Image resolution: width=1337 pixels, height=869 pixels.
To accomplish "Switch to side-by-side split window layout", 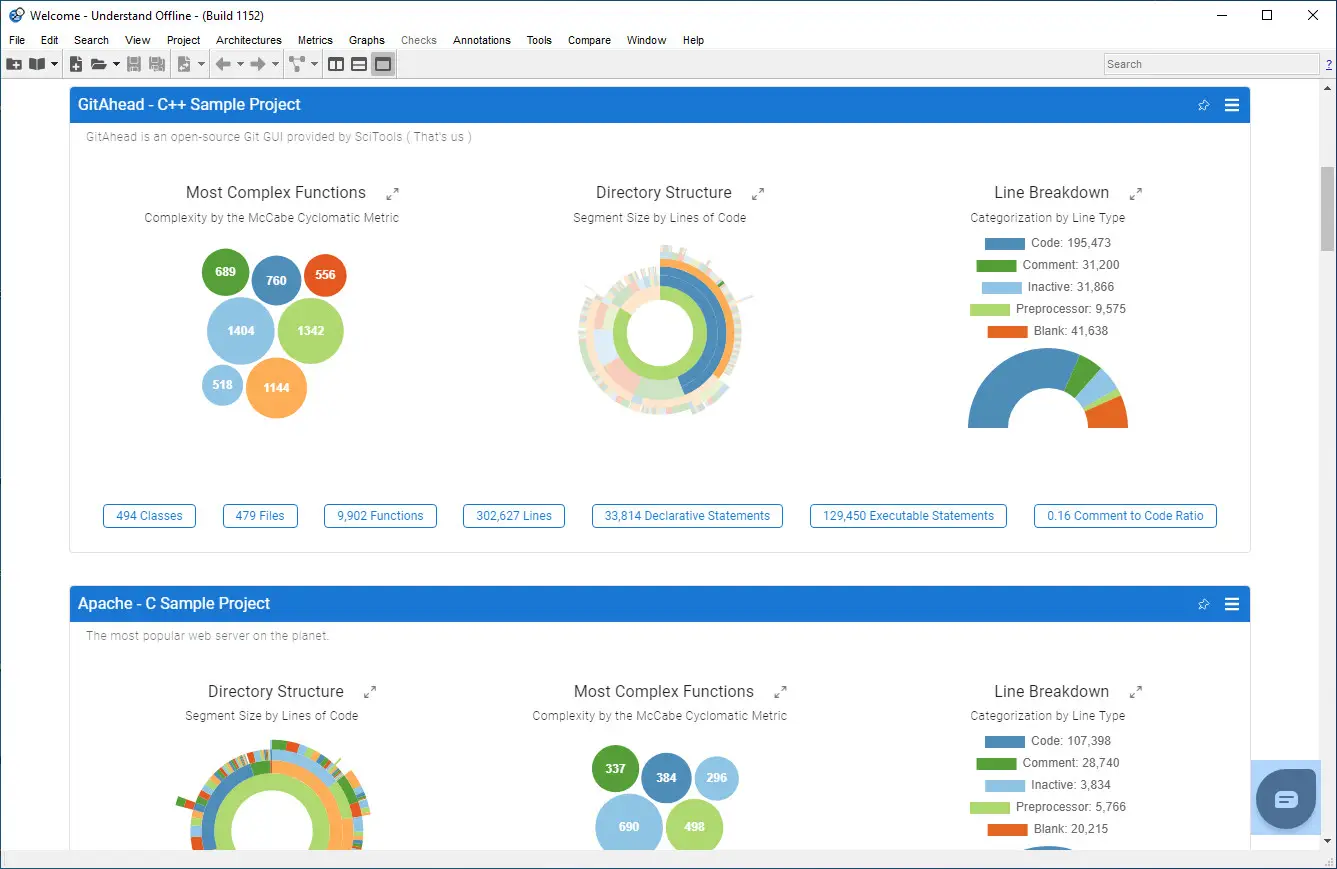I will tap(336, 64).
